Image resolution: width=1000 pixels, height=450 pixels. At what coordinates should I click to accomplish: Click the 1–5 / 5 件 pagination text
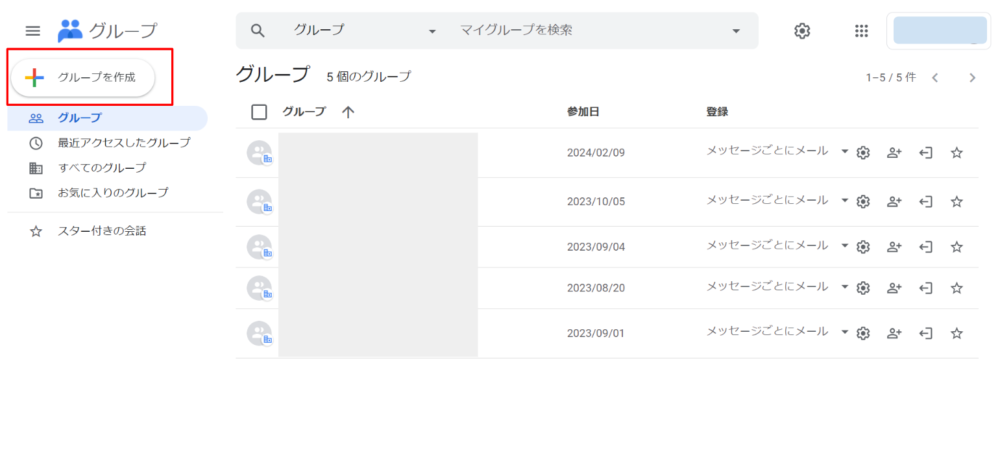pyautogui.click(x=890, y=78)
